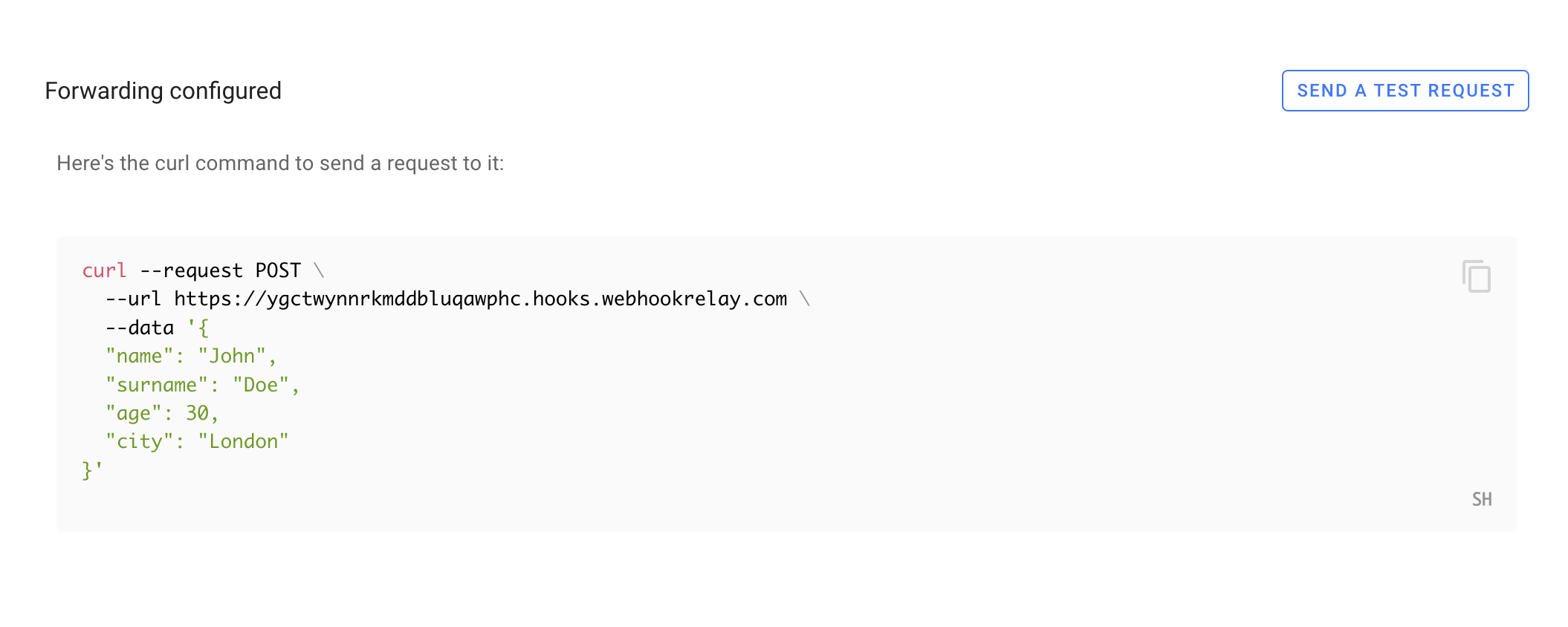Copy the curl command to clipboard

point(1476,276)
